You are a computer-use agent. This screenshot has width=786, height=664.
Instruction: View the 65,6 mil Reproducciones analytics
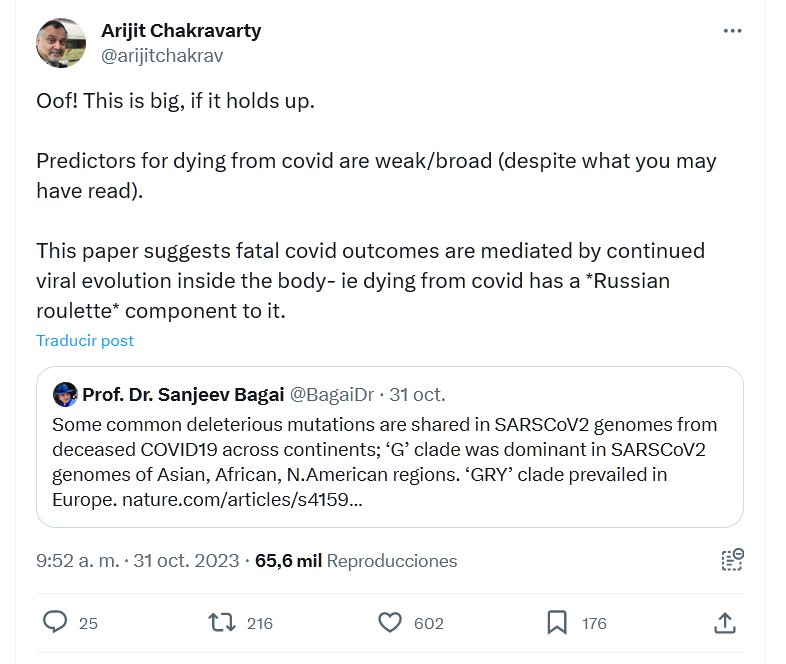tap(356, 561)
